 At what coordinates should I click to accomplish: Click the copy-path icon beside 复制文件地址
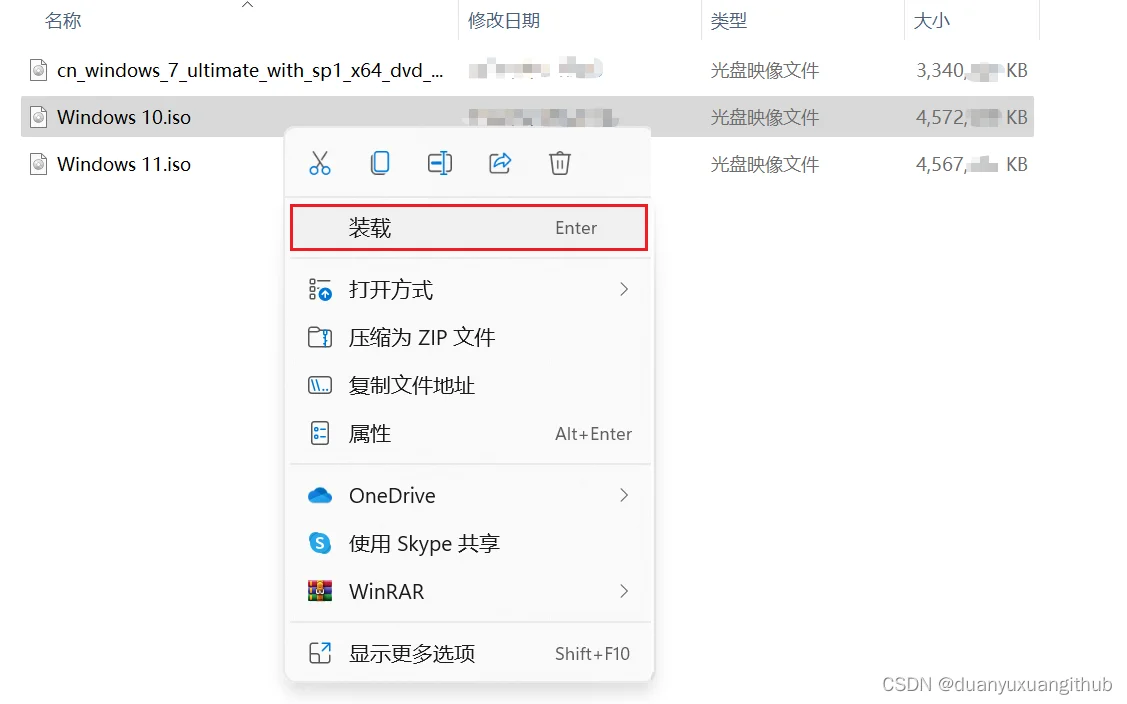320,385
